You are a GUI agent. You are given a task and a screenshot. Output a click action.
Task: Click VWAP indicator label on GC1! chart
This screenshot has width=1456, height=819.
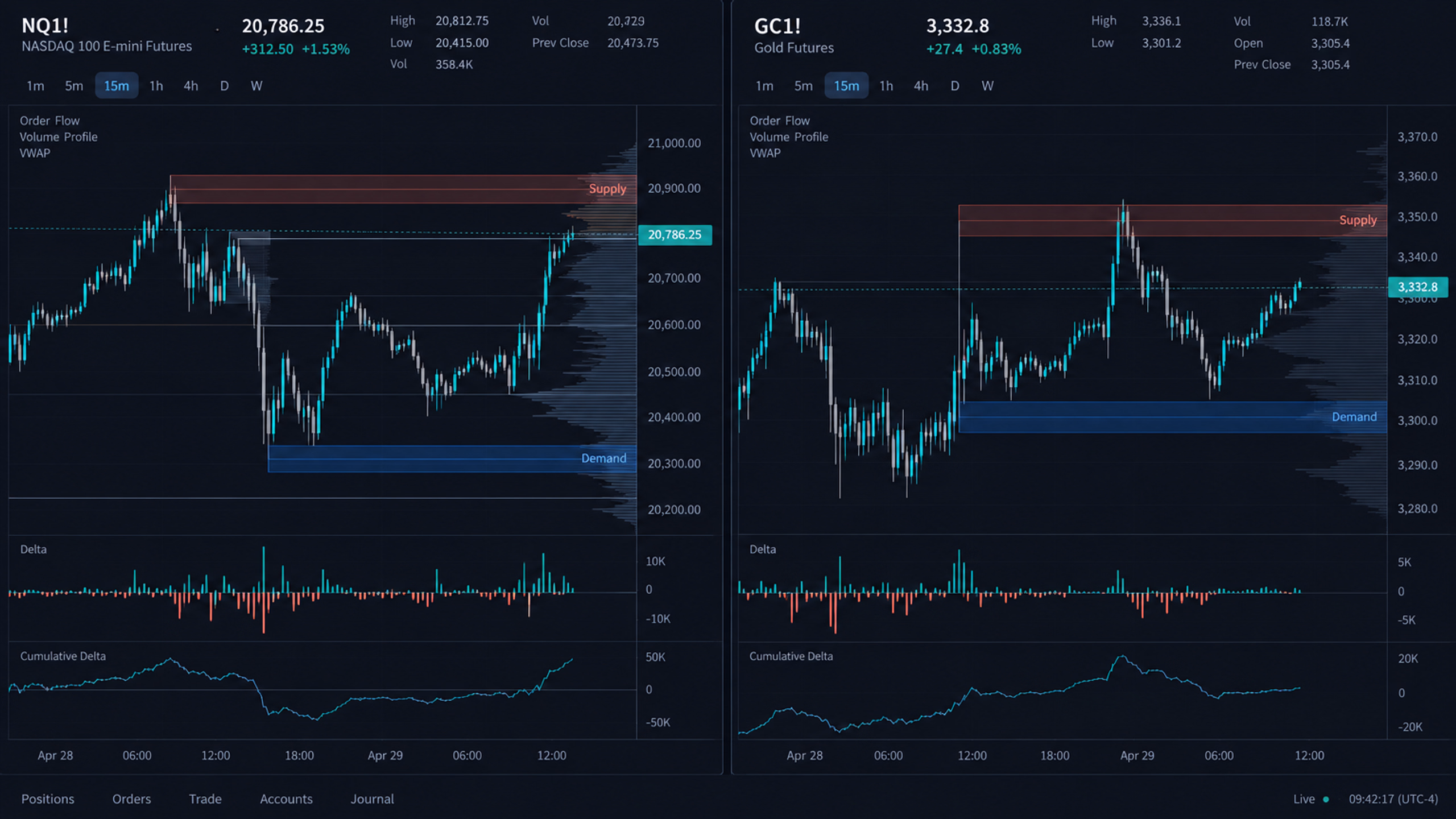pyautogui.click(x=764, y=153)
